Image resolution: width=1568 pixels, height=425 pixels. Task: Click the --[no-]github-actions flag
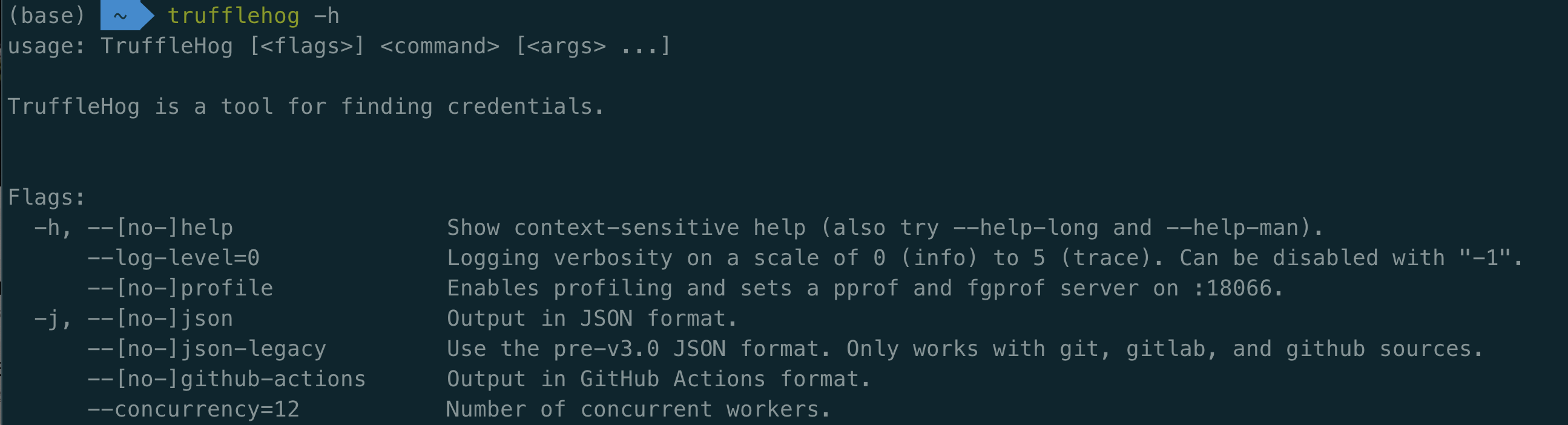(x=226, y=380)
